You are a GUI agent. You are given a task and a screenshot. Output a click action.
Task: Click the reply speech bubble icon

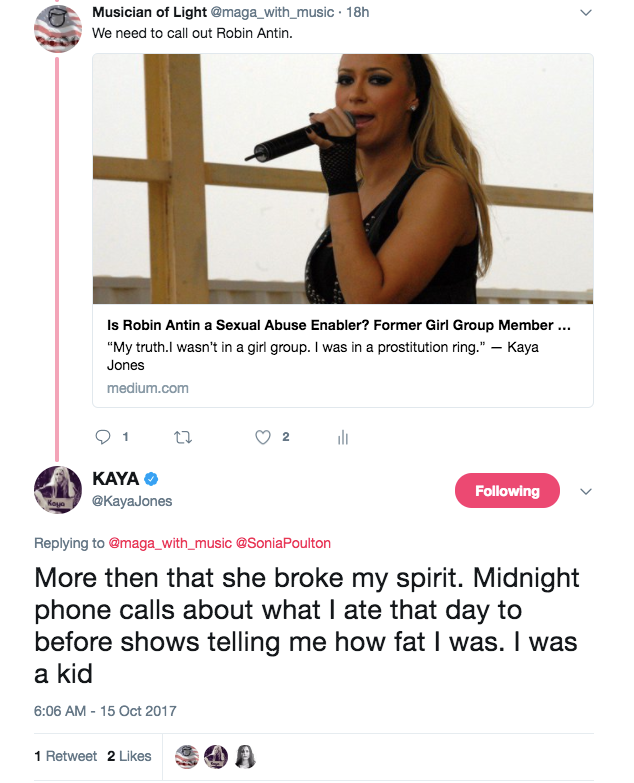(x=102, y=437)
